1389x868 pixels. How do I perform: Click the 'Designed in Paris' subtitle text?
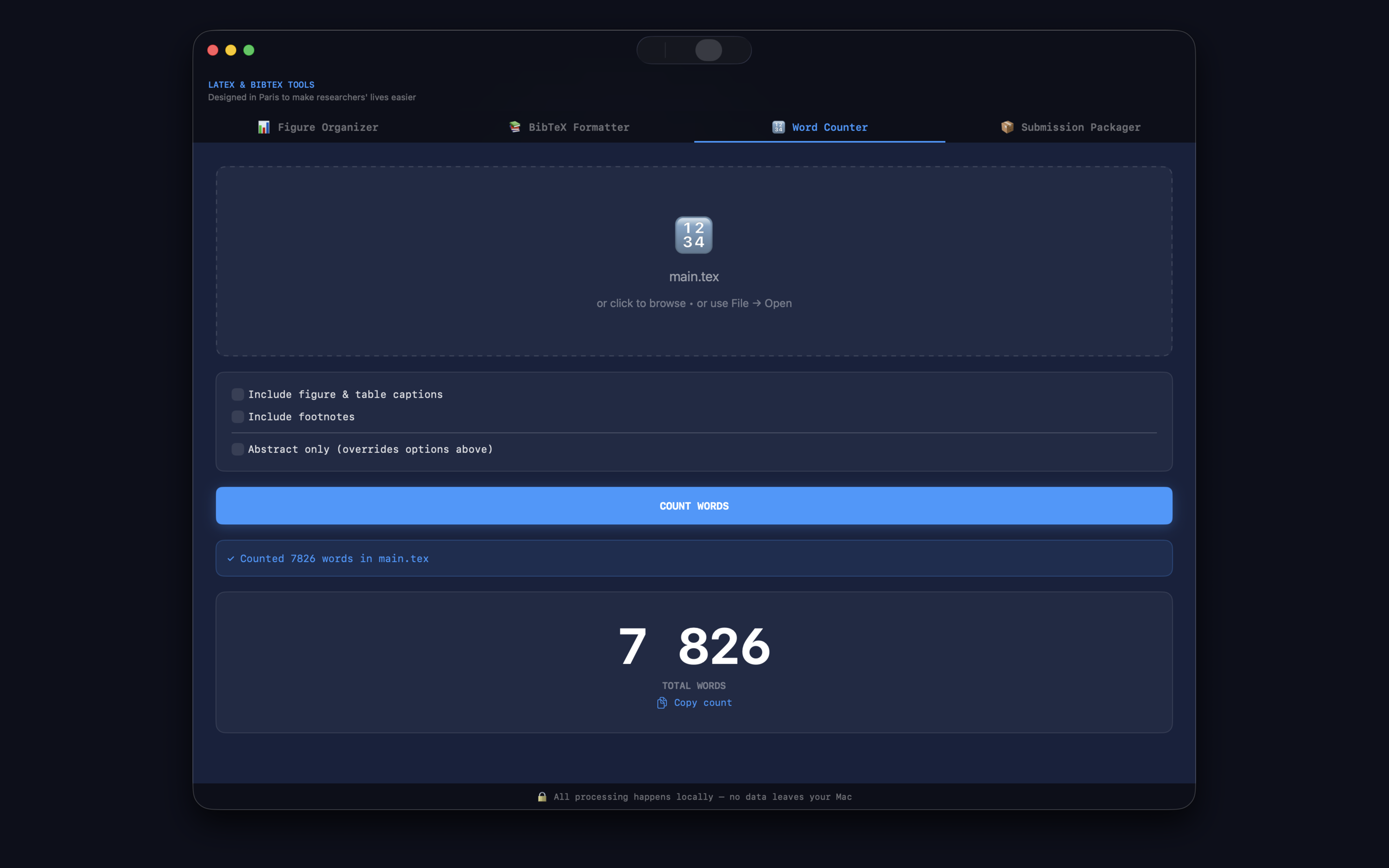coord(312,97)
